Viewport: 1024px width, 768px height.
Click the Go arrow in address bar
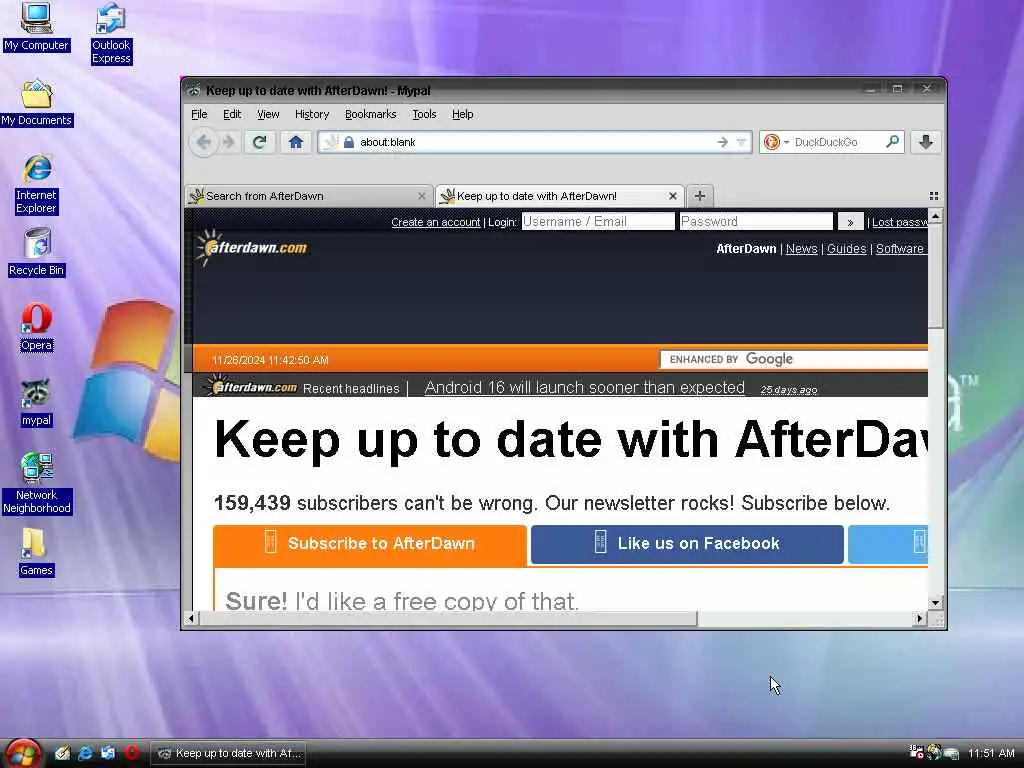722,142
